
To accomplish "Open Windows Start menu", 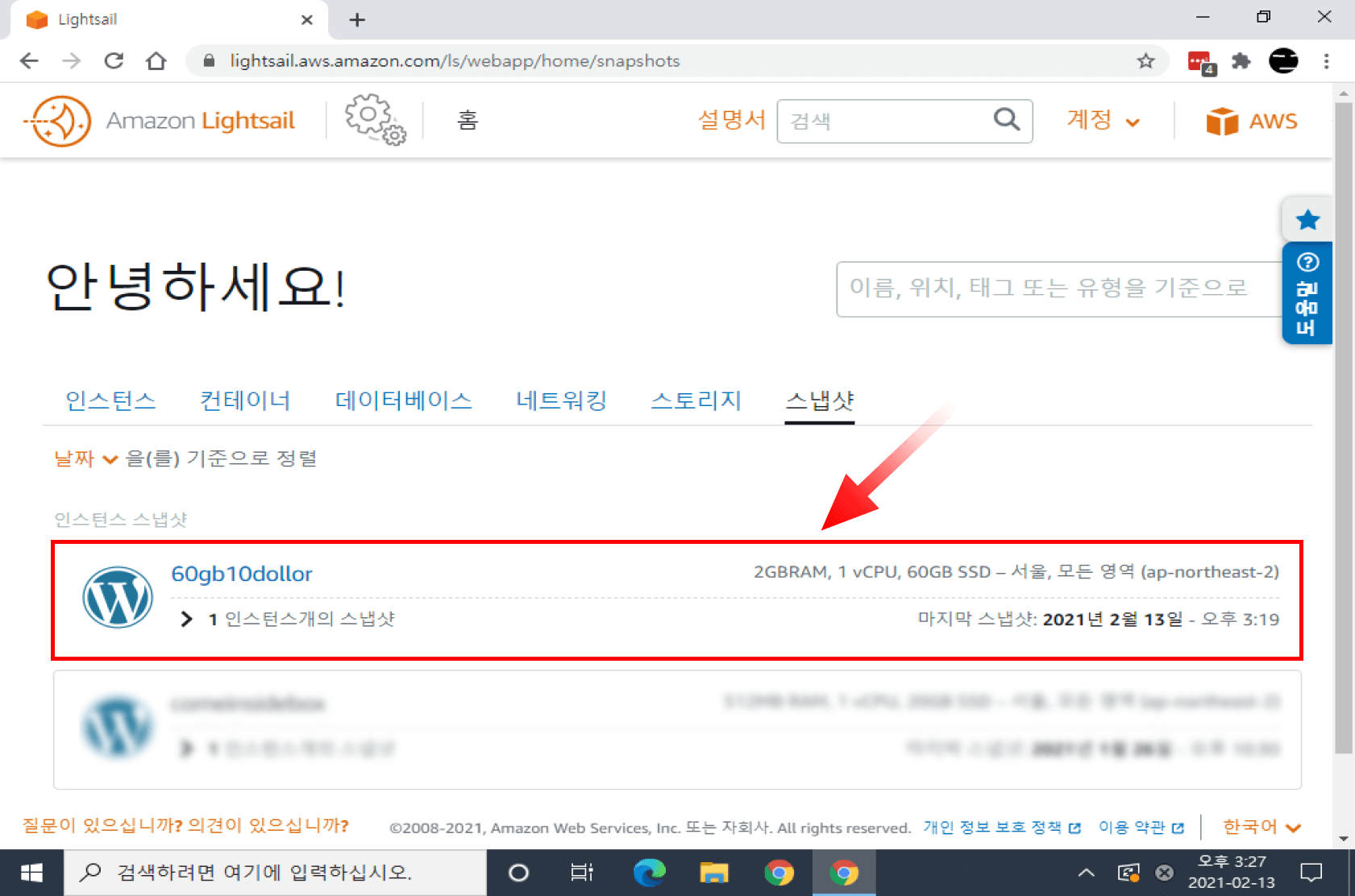I will pos(31,873).
